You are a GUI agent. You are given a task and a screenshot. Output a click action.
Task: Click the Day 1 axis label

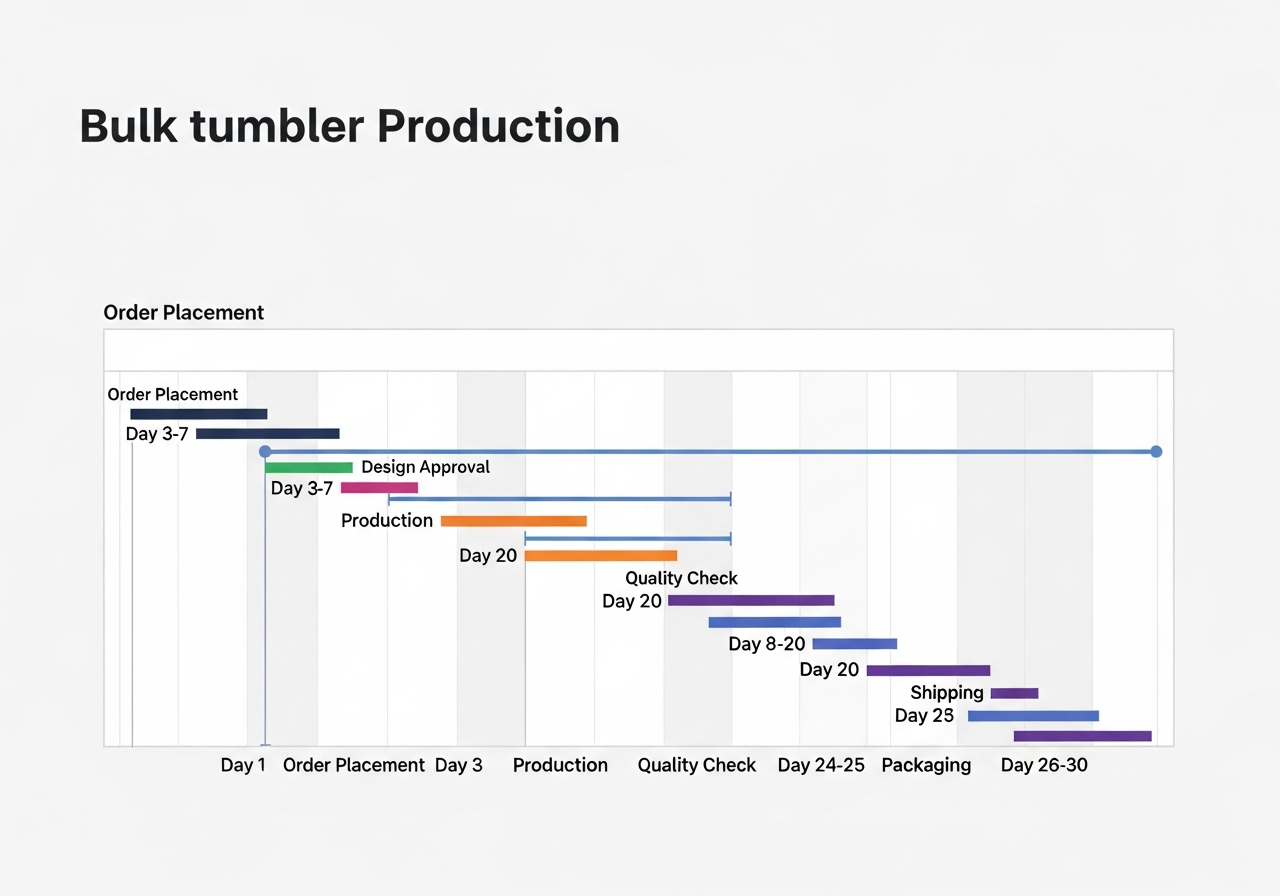click(x=243, y=765)
